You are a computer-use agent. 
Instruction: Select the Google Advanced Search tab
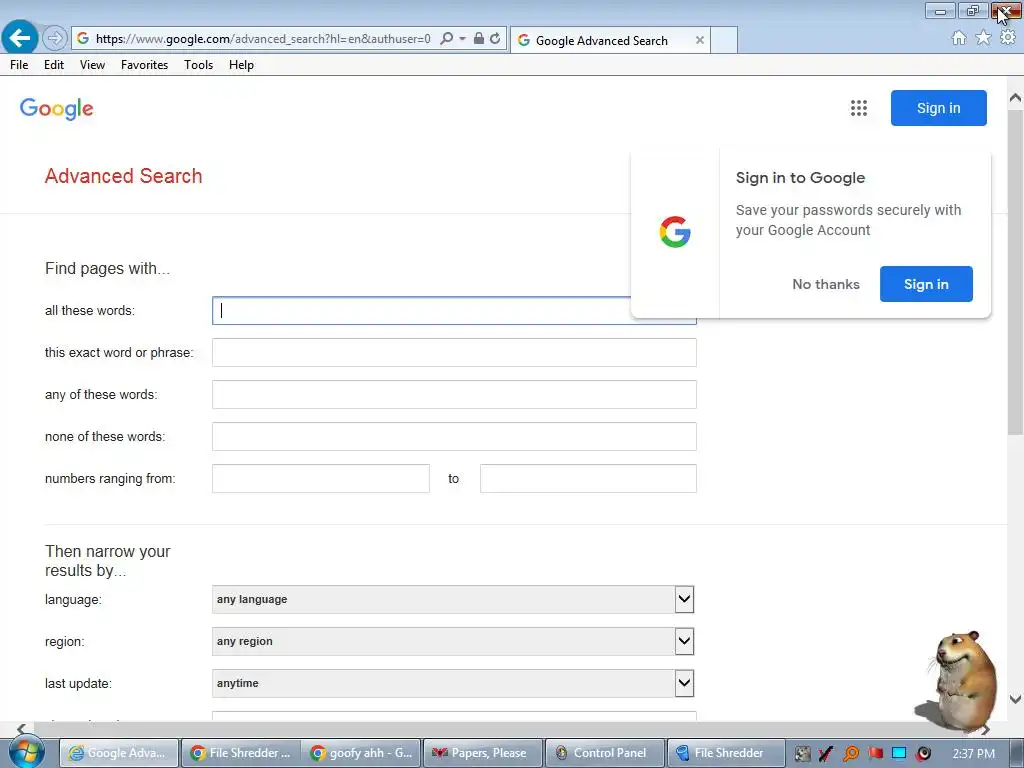pyautogui.click(x=601, y=40)
